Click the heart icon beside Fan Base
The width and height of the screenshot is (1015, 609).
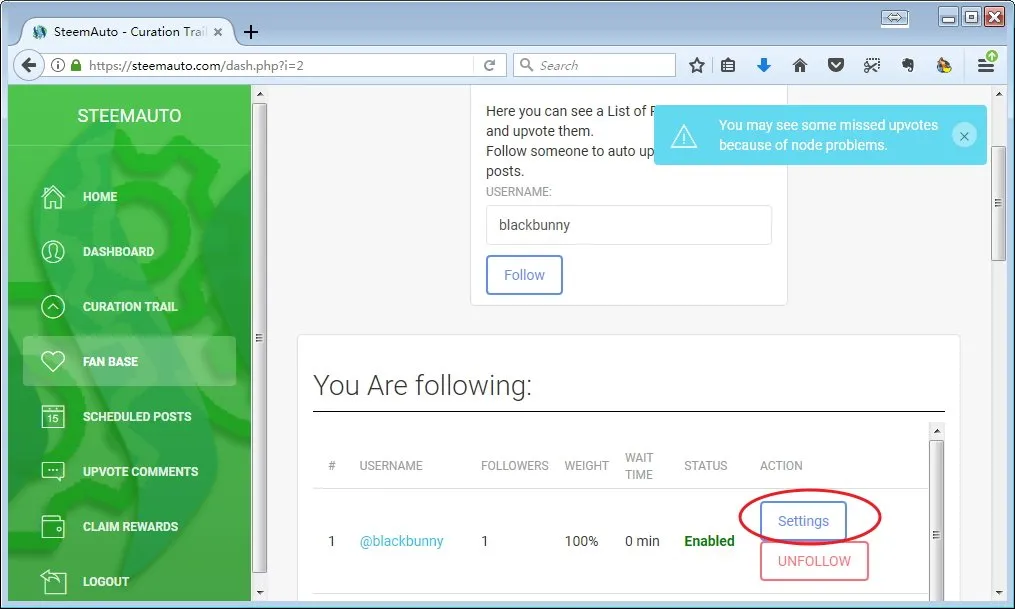coord(53,361)
